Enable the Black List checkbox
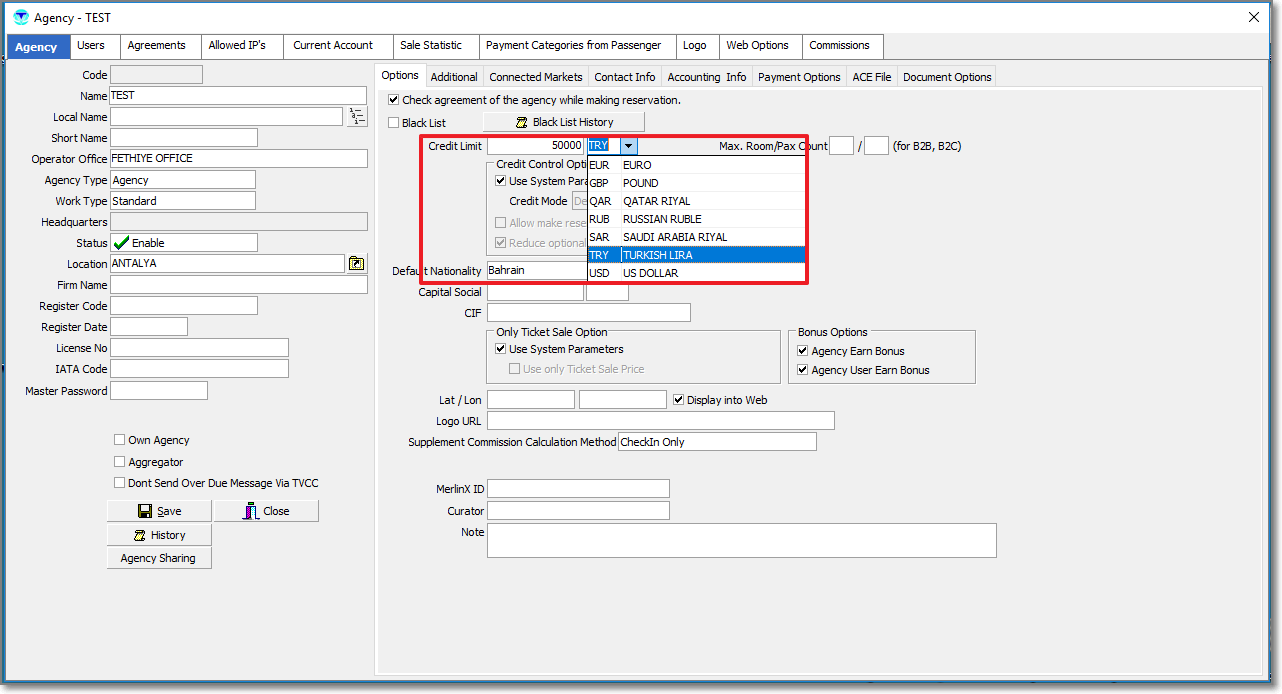This screenshot has height=694, width=1282. (x=394, y=123)
